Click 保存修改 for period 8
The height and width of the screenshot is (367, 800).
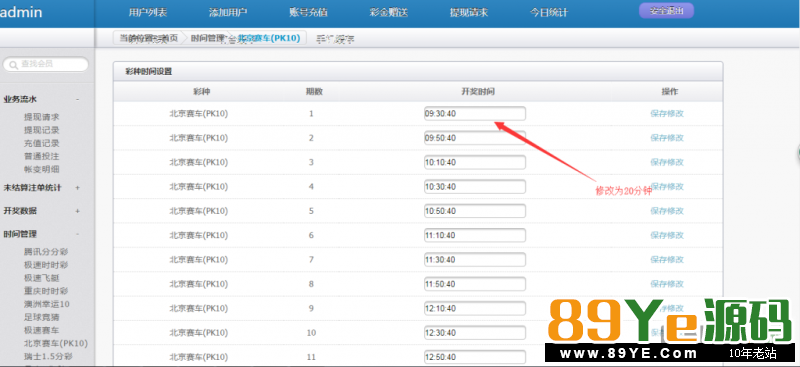coord(667,284)
